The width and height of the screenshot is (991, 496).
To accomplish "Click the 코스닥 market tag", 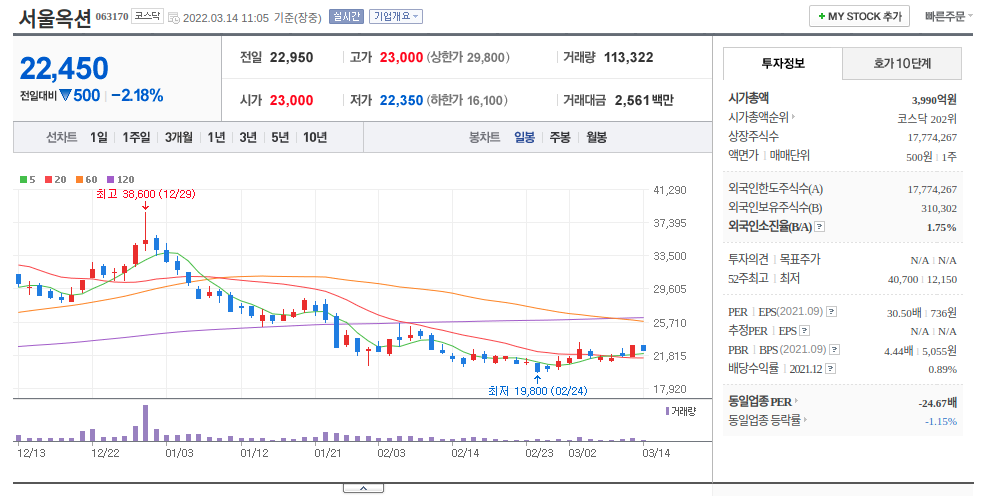I will click(147, 16).
